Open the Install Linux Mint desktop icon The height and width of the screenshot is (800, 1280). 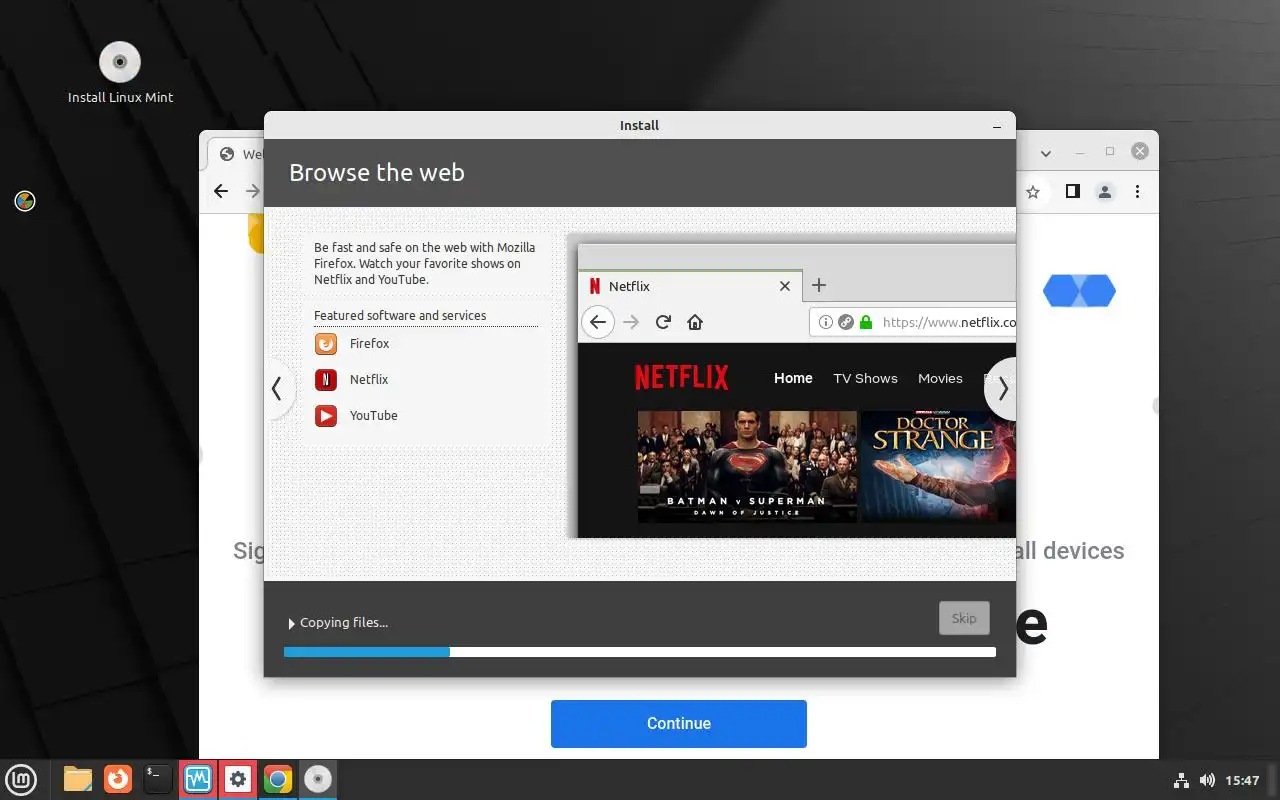120,73
